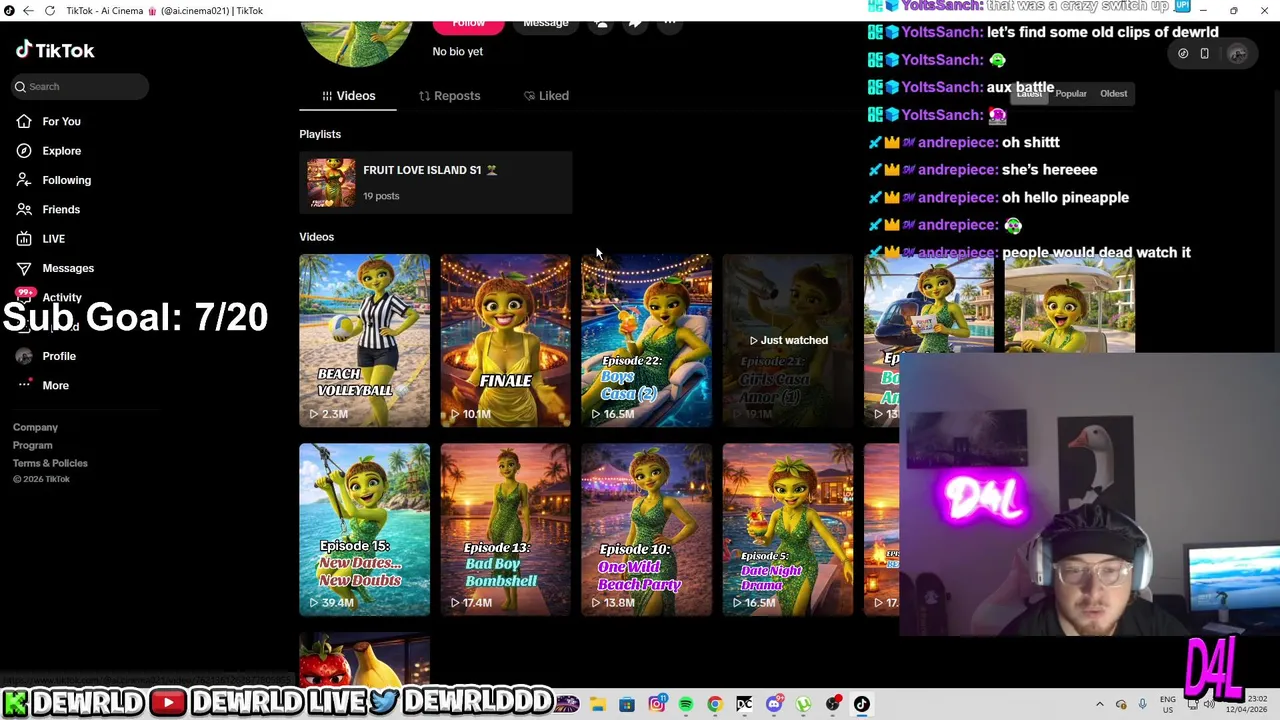Click the No bio yet text
Image resolution: width=1280 pixels, height=720 pixels.
(x=458, y=52)
